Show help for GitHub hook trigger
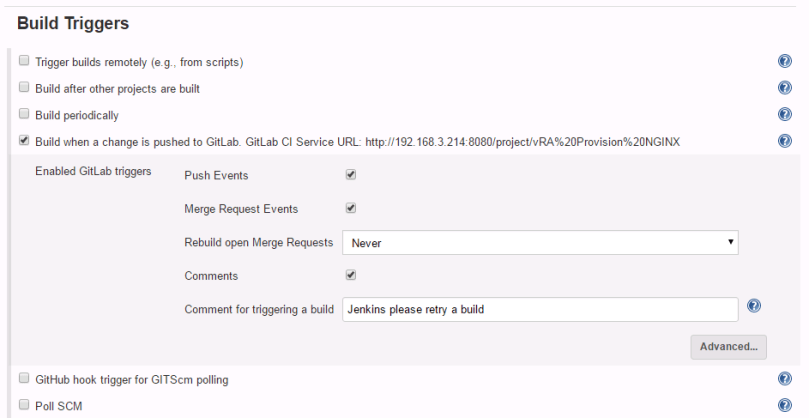 [785, 379]
